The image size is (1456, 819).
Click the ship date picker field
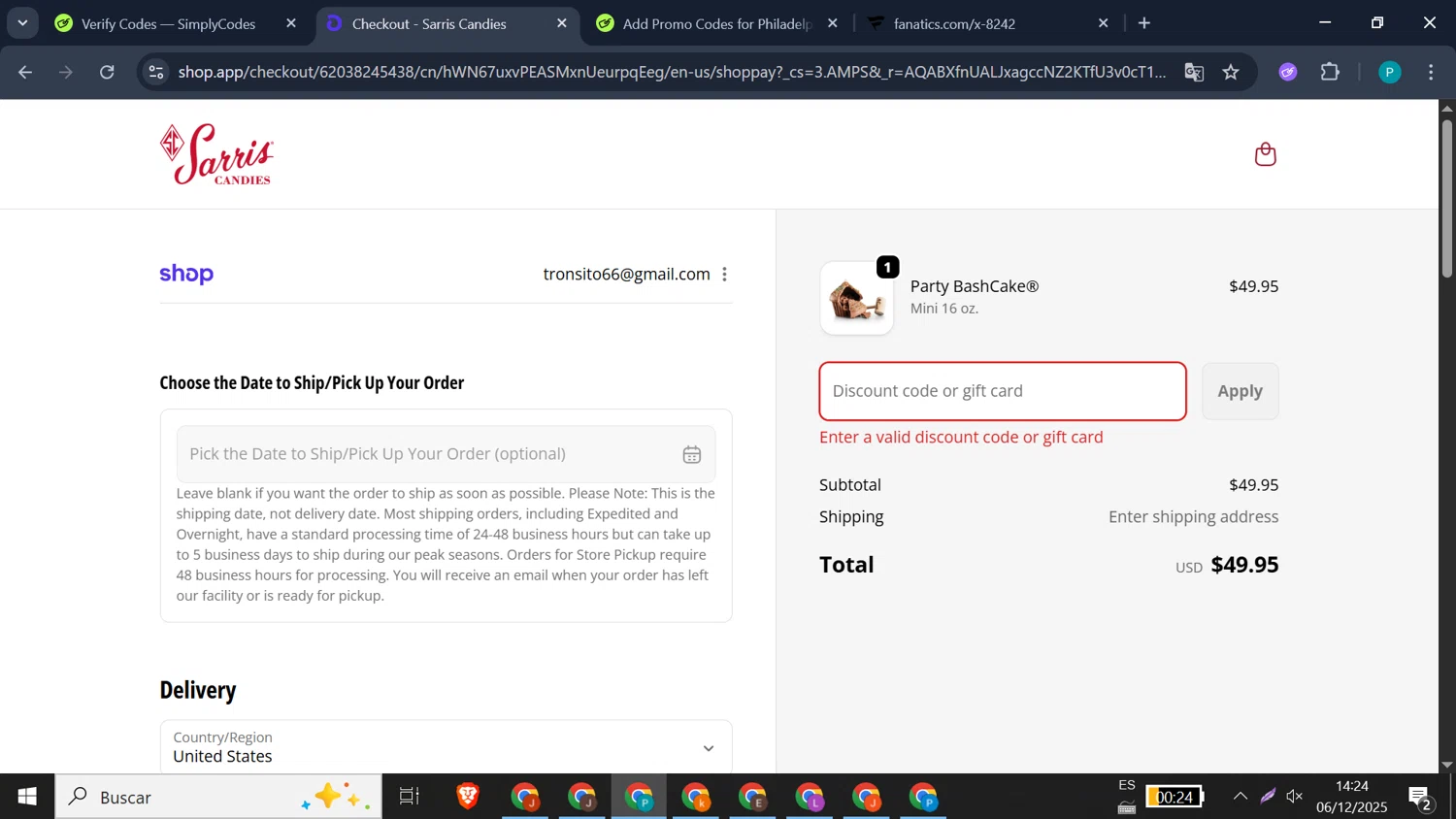446,454
